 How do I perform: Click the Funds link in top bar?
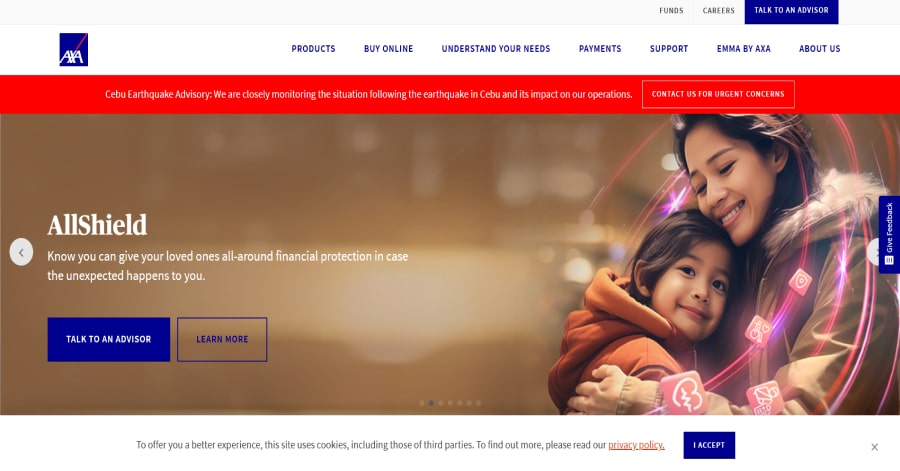click(x=671, y=10)
